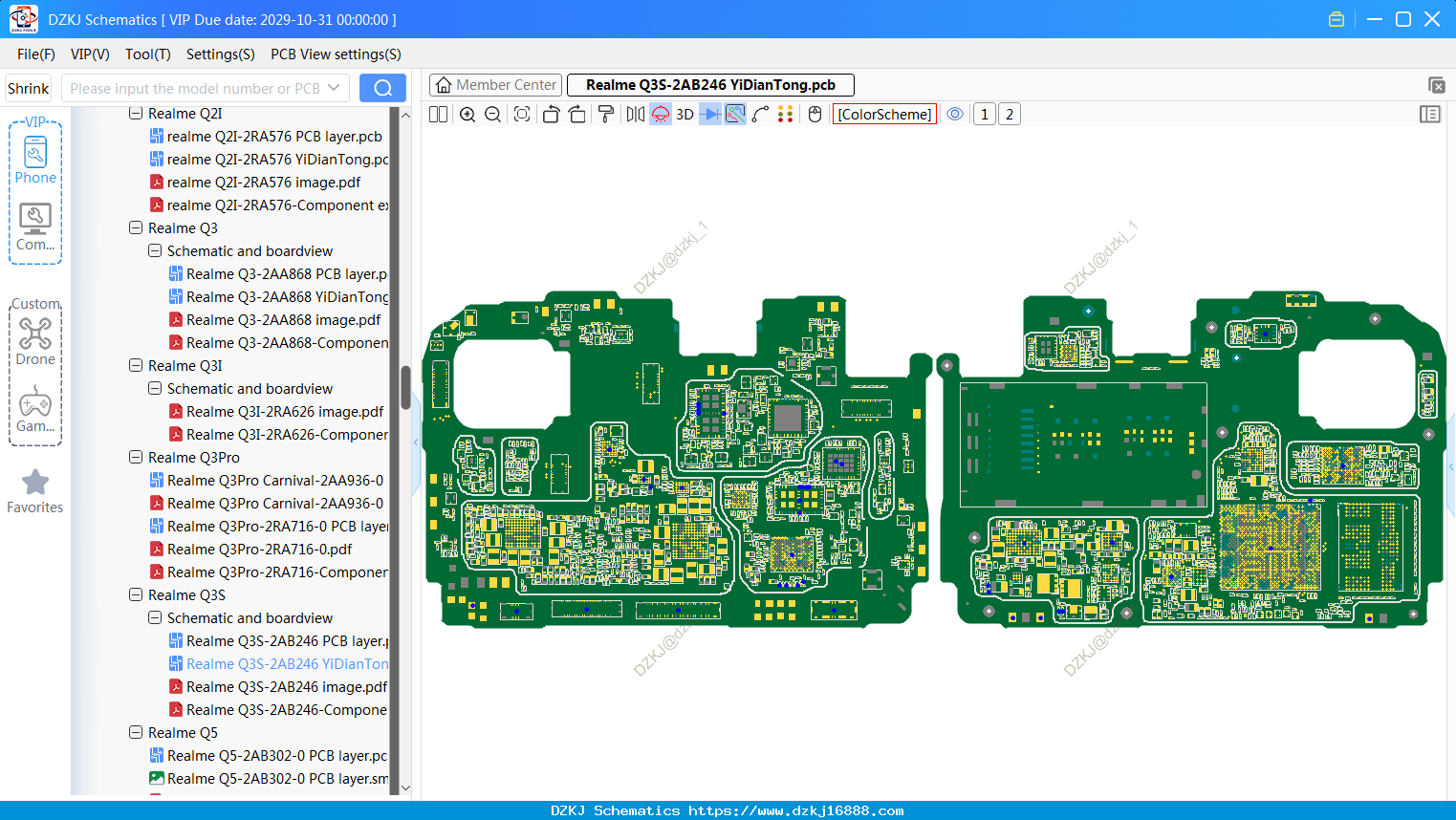The height and width of the screenshot is (820, 1456).
Task: Rotate the board clockwise
Action: click(577, 115)
